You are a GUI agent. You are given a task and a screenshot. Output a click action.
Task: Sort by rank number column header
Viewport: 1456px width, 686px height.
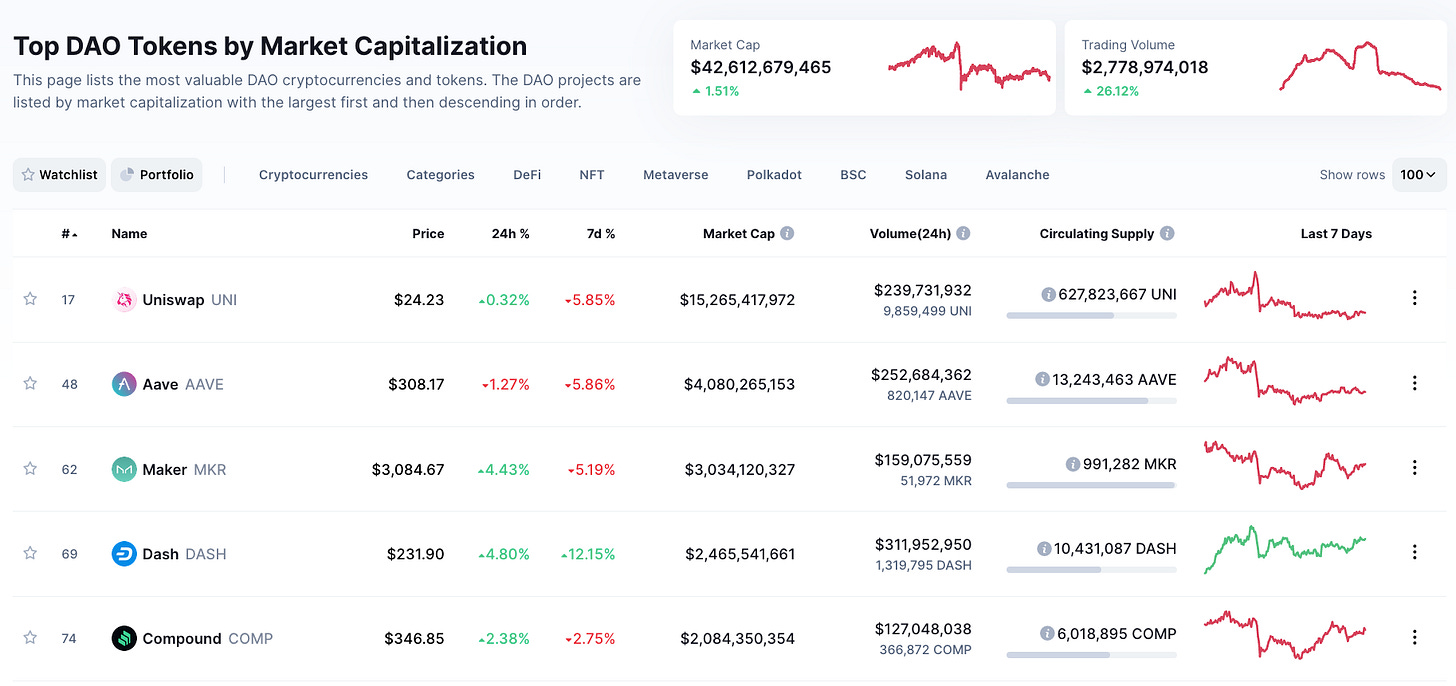click(x=69, y=233)
